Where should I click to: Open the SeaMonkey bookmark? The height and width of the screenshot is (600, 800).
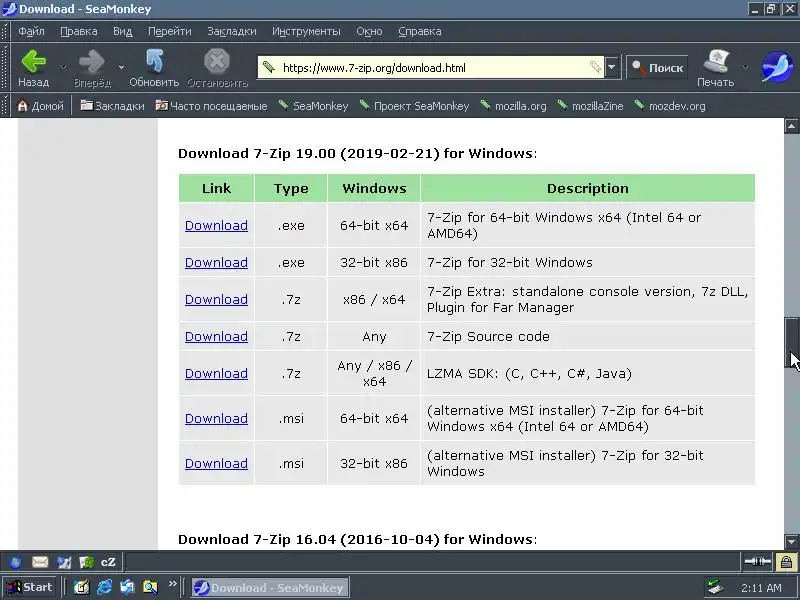coord(313,106)
